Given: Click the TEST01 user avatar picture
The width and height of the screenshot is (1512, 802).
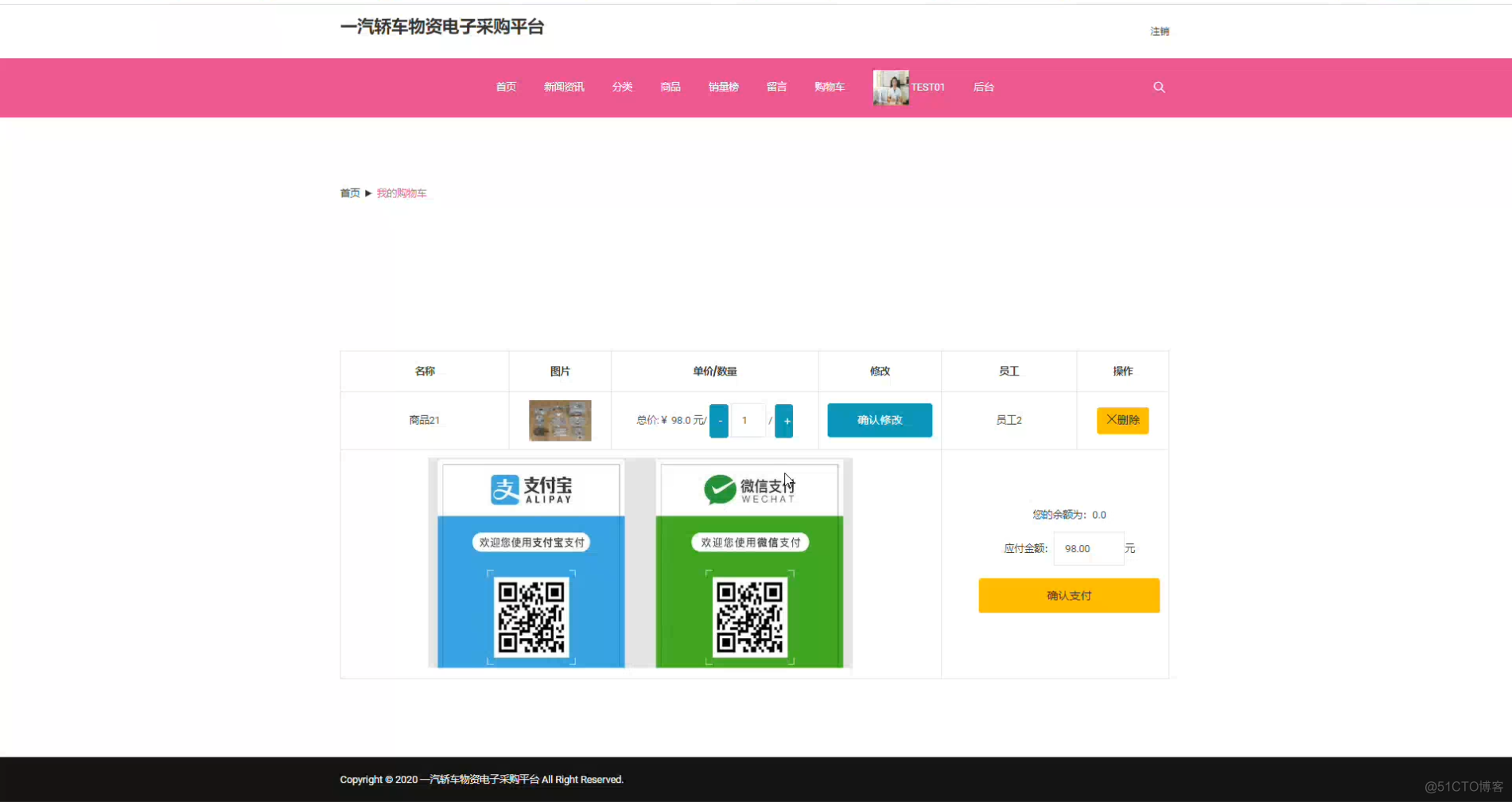Looking at the screenshot, I should 891,88.
